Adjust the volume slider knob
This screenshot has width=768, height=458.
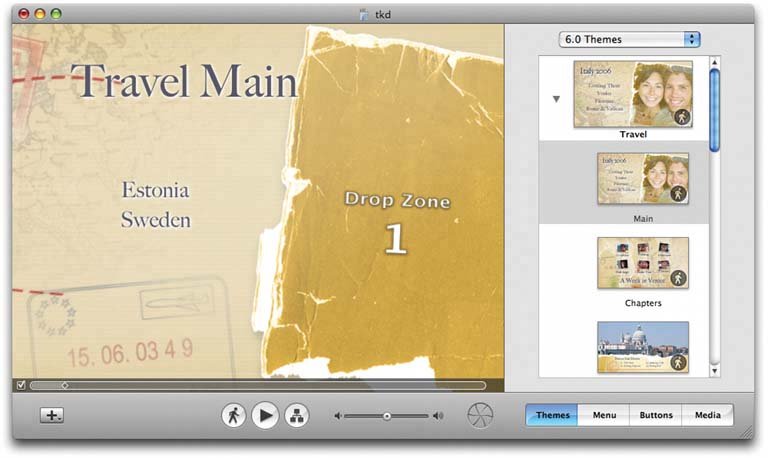(x=387, y=416)
